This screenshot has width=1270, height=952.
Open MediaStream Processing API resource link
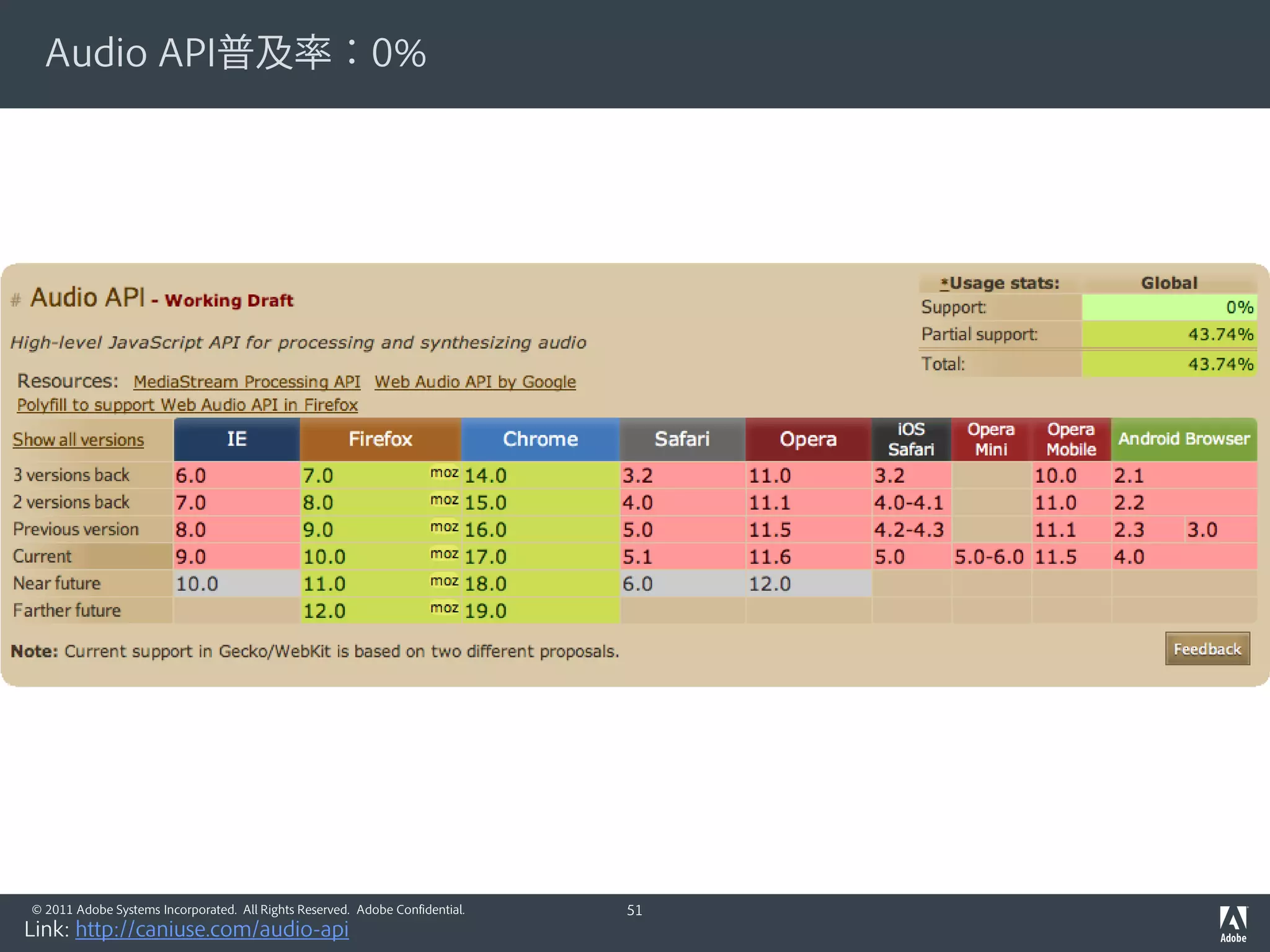(x=247, y=382)
